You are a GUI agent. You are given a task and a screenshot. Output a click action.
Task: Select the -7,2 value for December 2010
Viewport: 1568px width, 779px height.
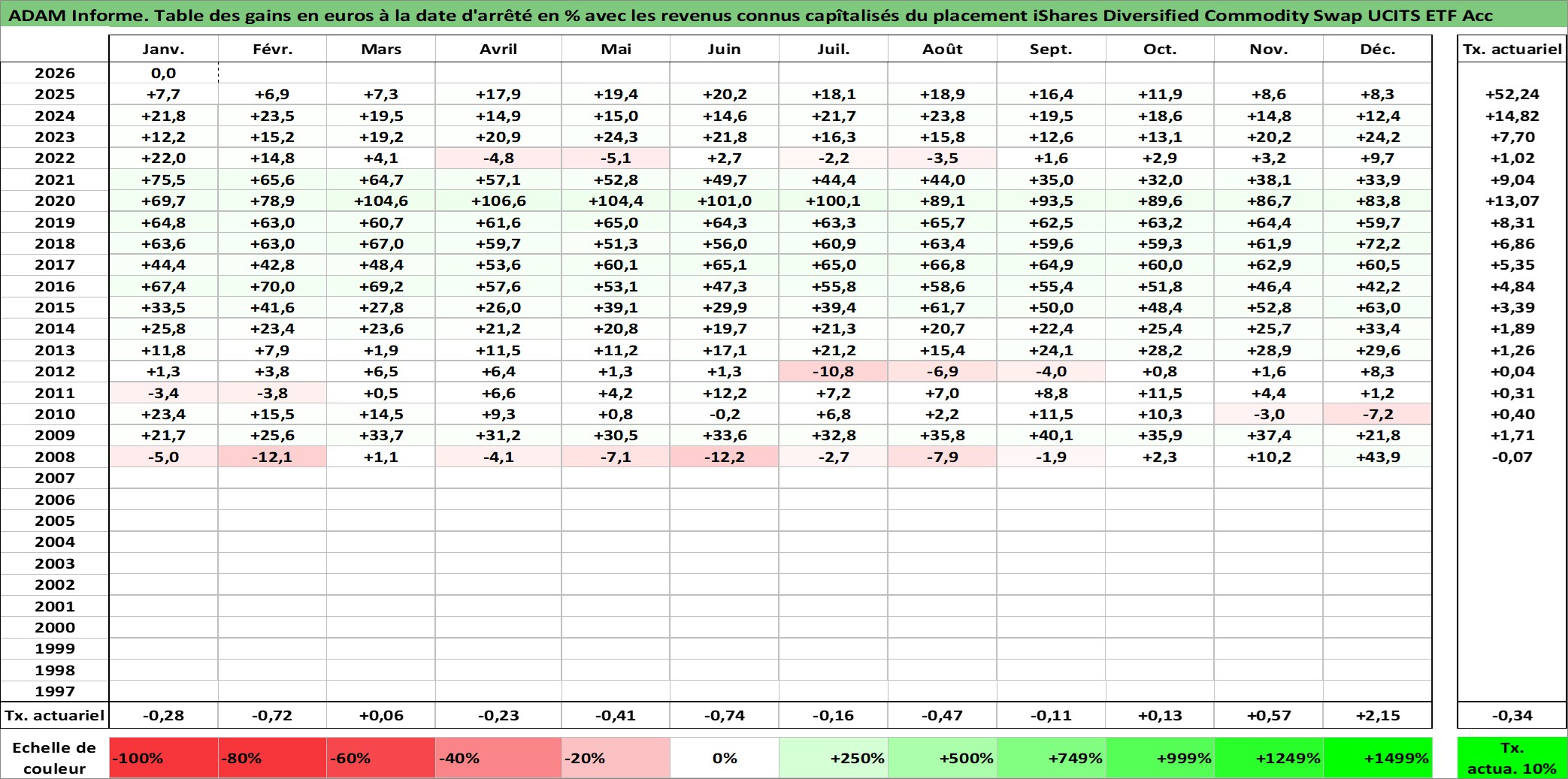[x=1378, y=414]
